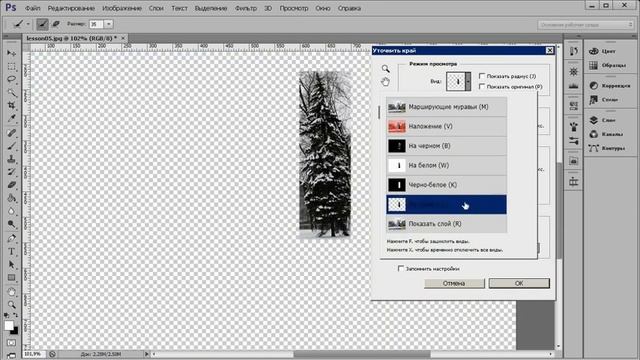
Task: Choose Наложение (V) view mode
Action: (446, 127)
